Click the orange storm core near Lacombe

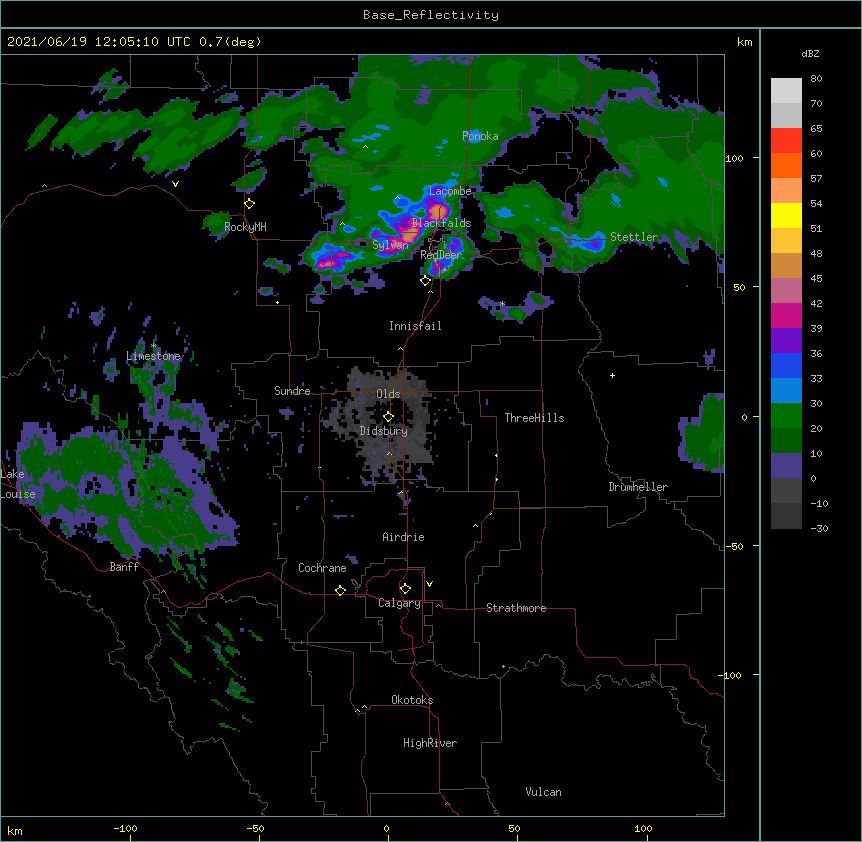click(x=438, y=212)
